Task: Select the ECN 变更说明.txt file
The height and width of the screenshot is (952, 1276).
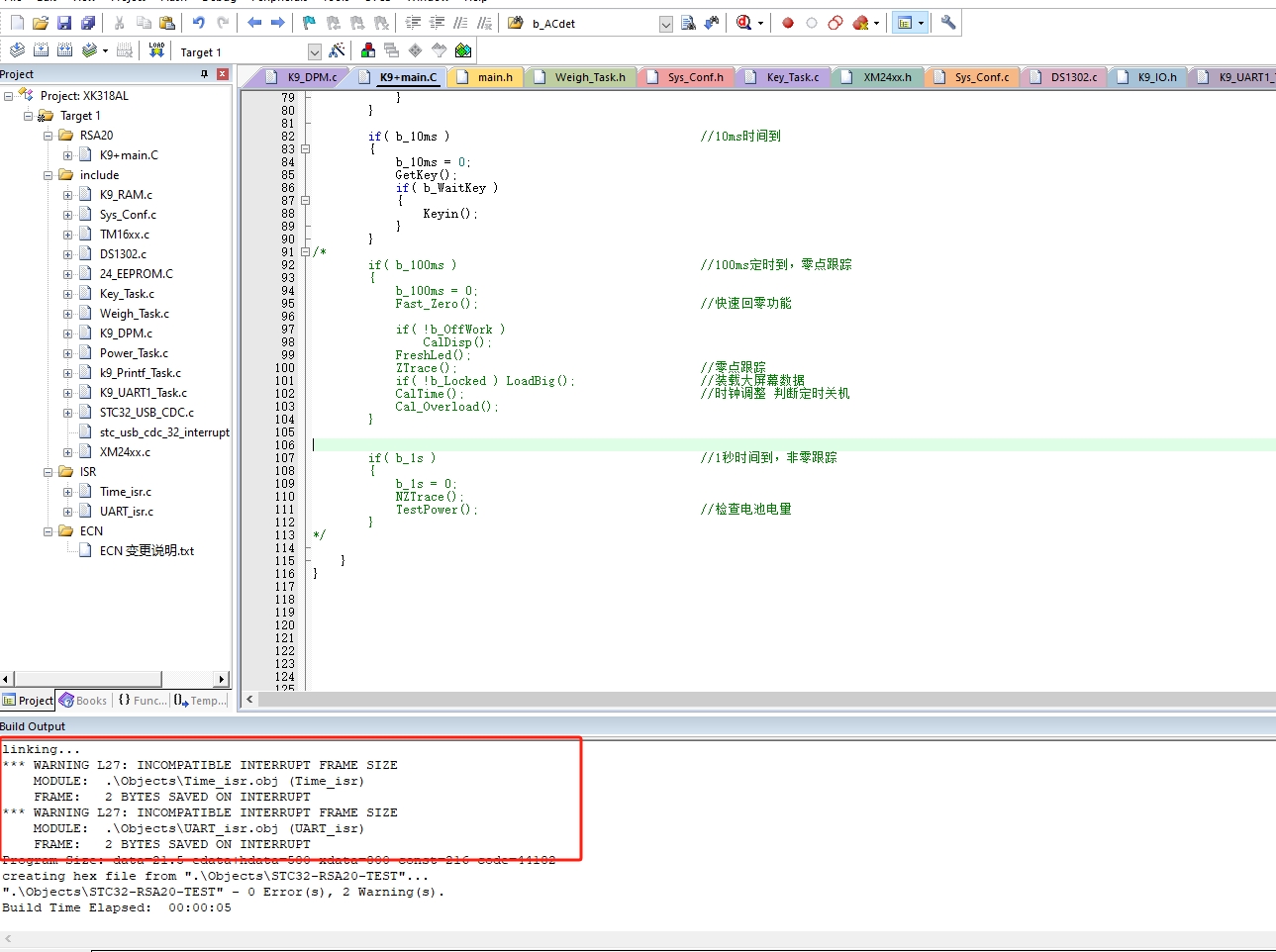Action: [147, 551]
